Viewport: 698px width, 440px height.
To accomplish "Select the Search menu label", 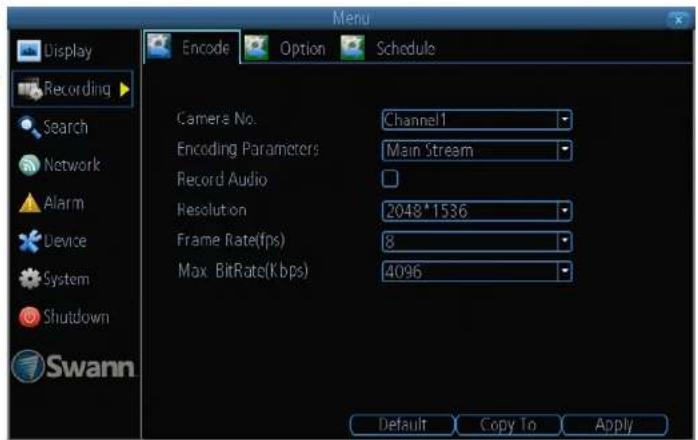I will [x=65, y=127].
